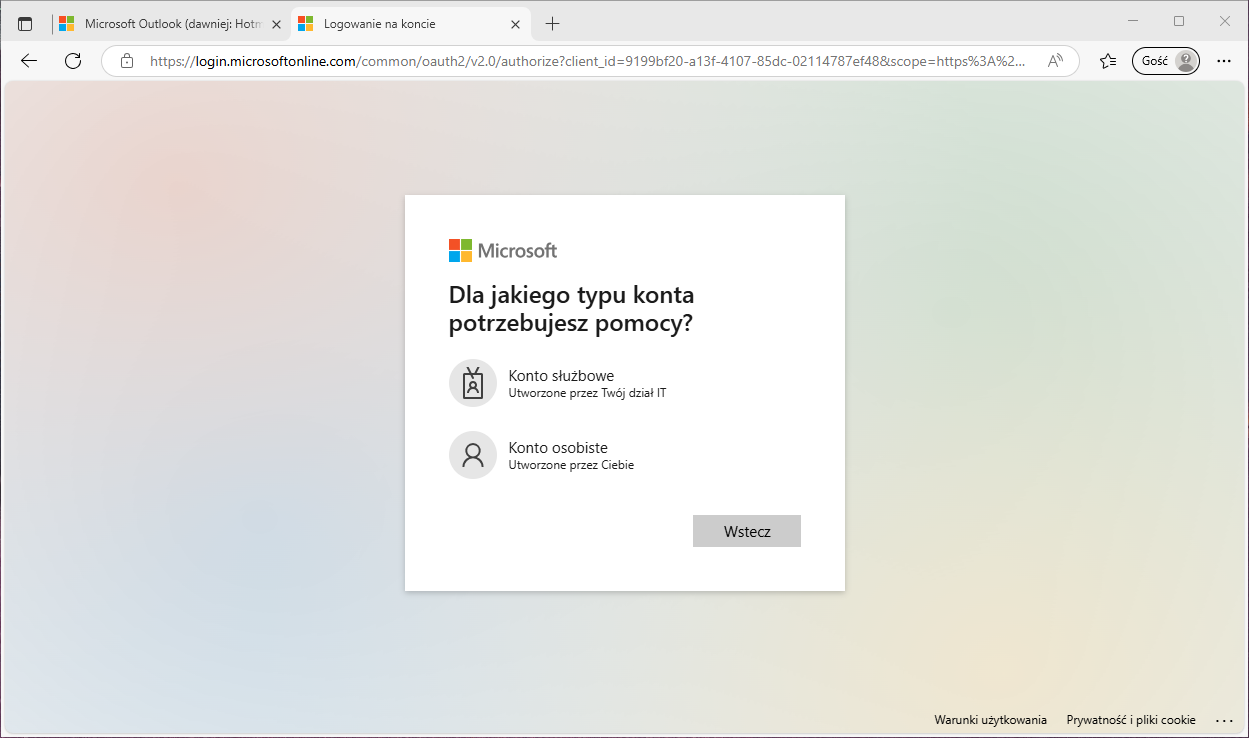Click the Microsoft logo in dialog
Screen dimensions: 1249x738
click(503, 250)
